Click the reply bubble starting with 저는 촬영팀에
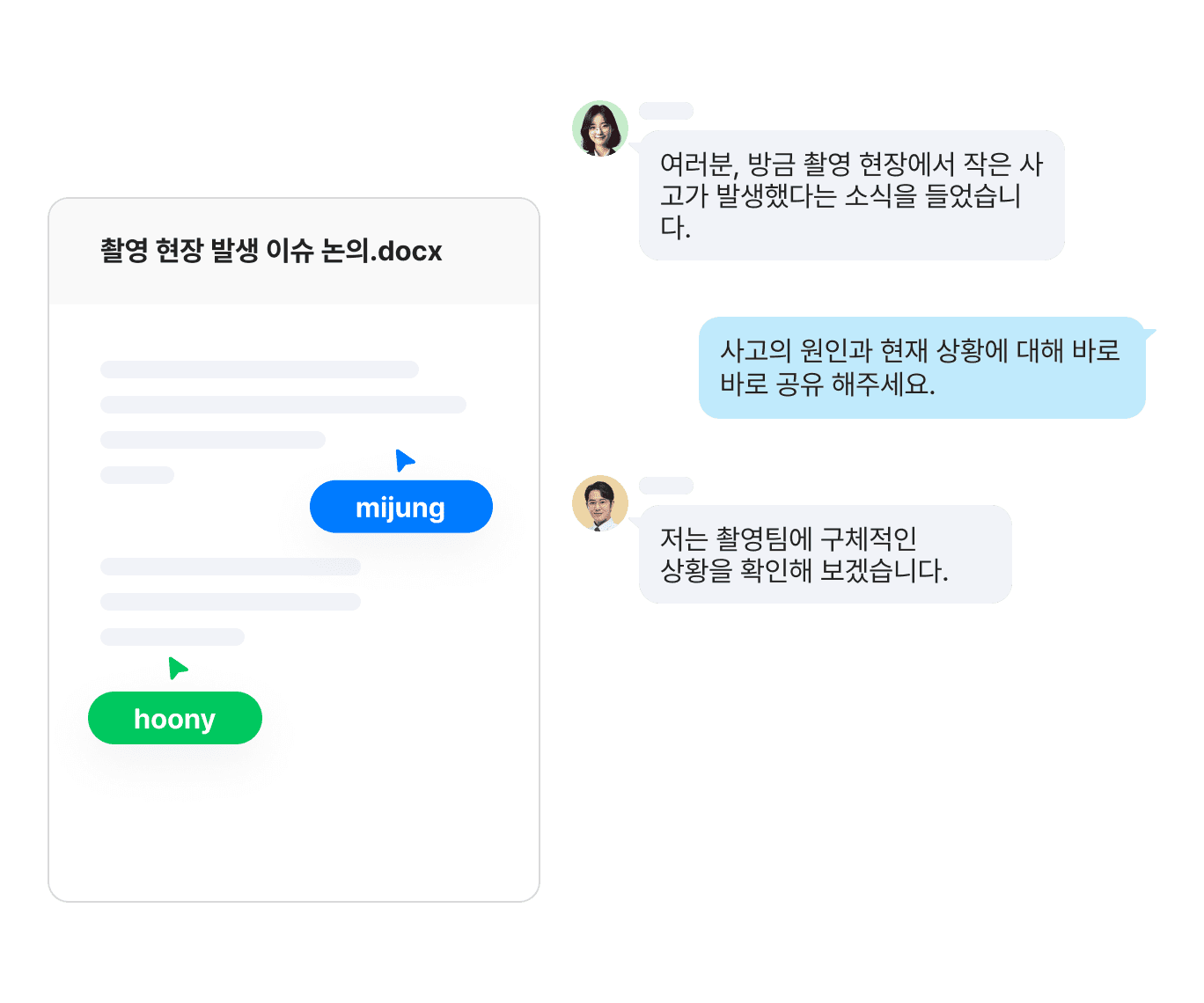Image resolution: width=1204 pixels, height=1003 pixels. [x=826, y=554]
